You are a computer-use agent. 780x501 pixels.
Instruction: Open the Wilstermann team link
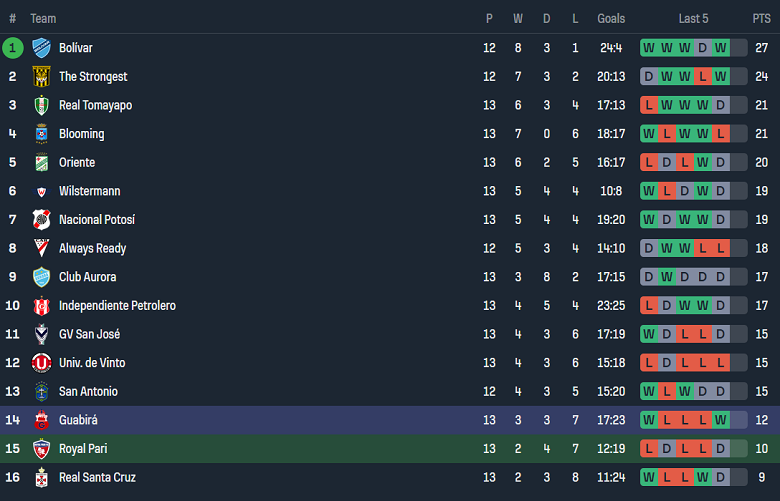pos(89,191)
